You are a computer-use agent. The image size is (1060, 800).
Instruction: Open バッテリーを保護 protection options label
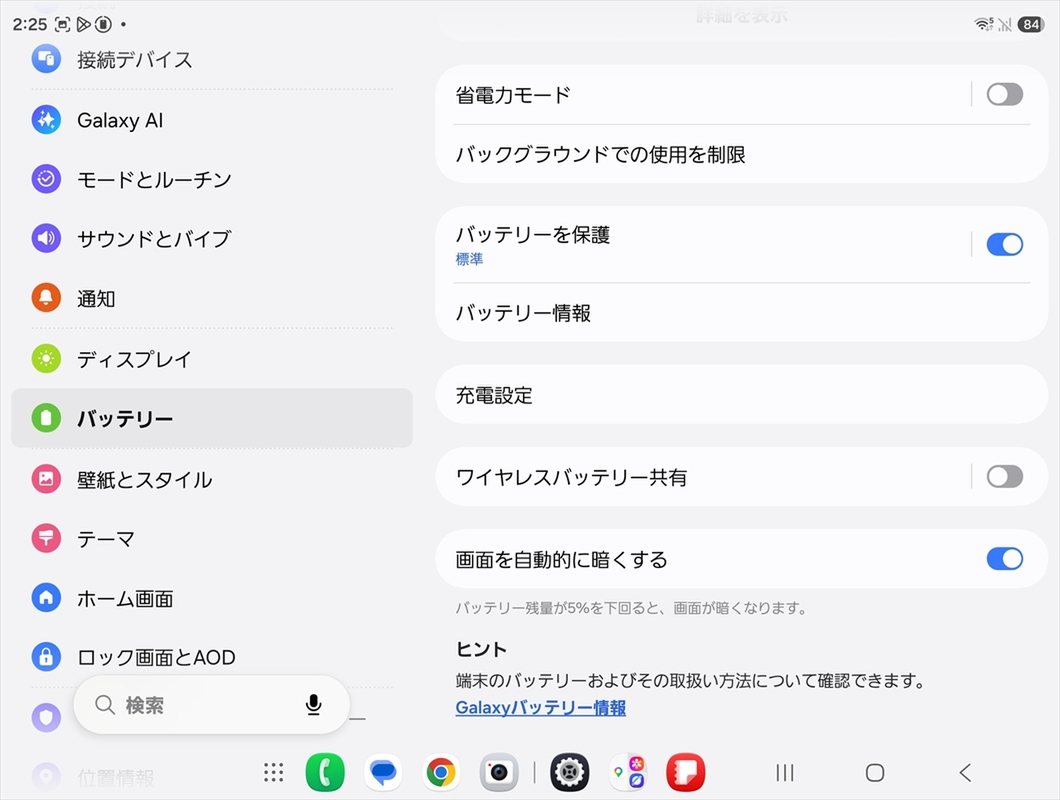coord(533,235)
